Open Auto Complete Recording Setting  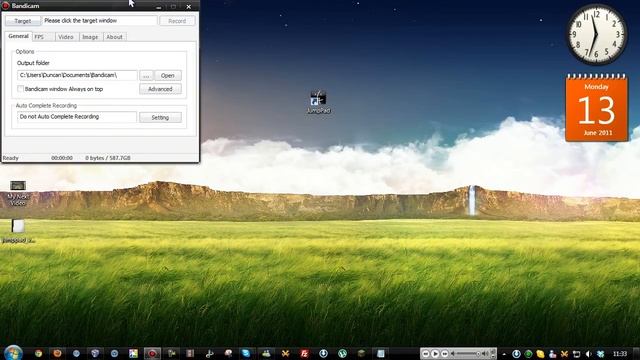pyautogui.click(x=160, y=118)
